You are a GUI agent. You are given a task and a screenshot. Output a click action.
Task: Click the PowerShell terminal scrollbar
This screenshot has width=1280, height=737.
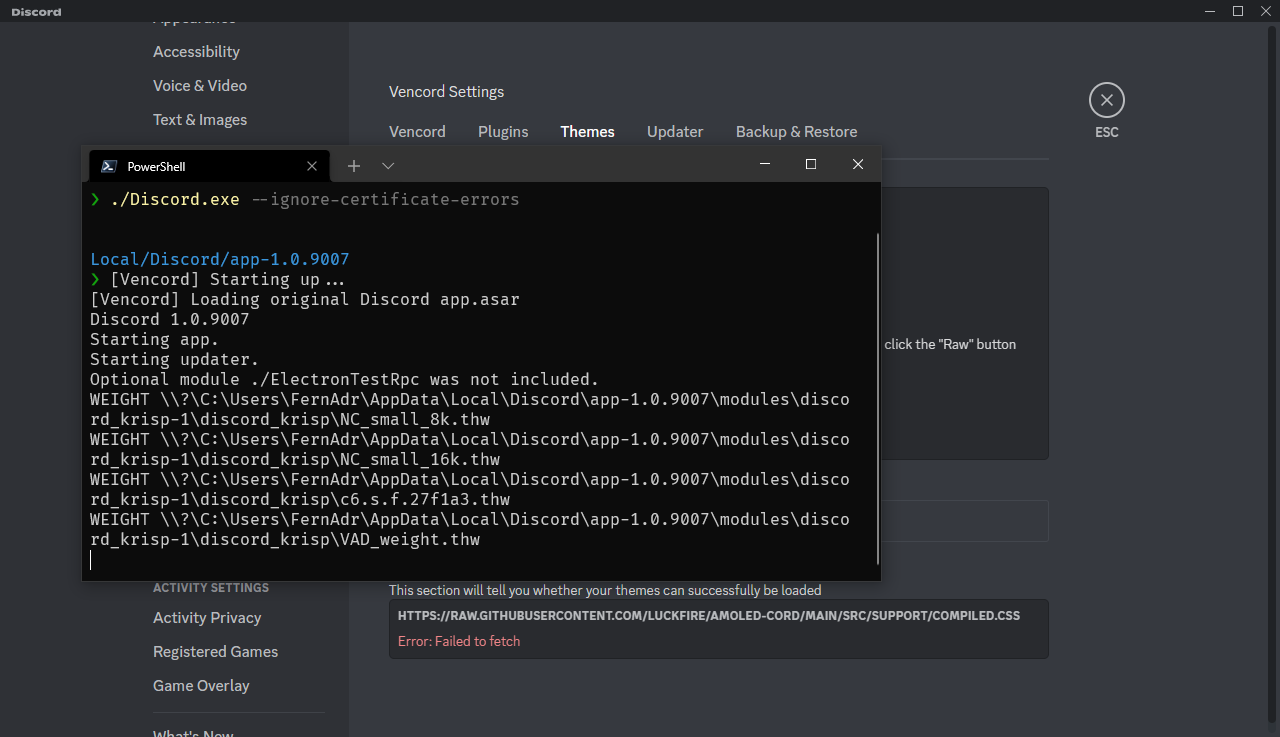click(877, 399)
